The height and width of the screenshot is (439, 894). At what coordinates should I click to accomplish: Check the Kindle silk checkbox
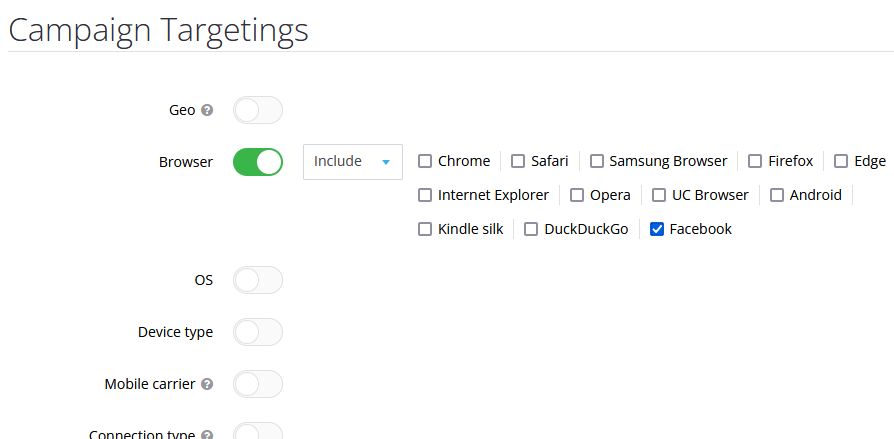click(x=425, y=229)
